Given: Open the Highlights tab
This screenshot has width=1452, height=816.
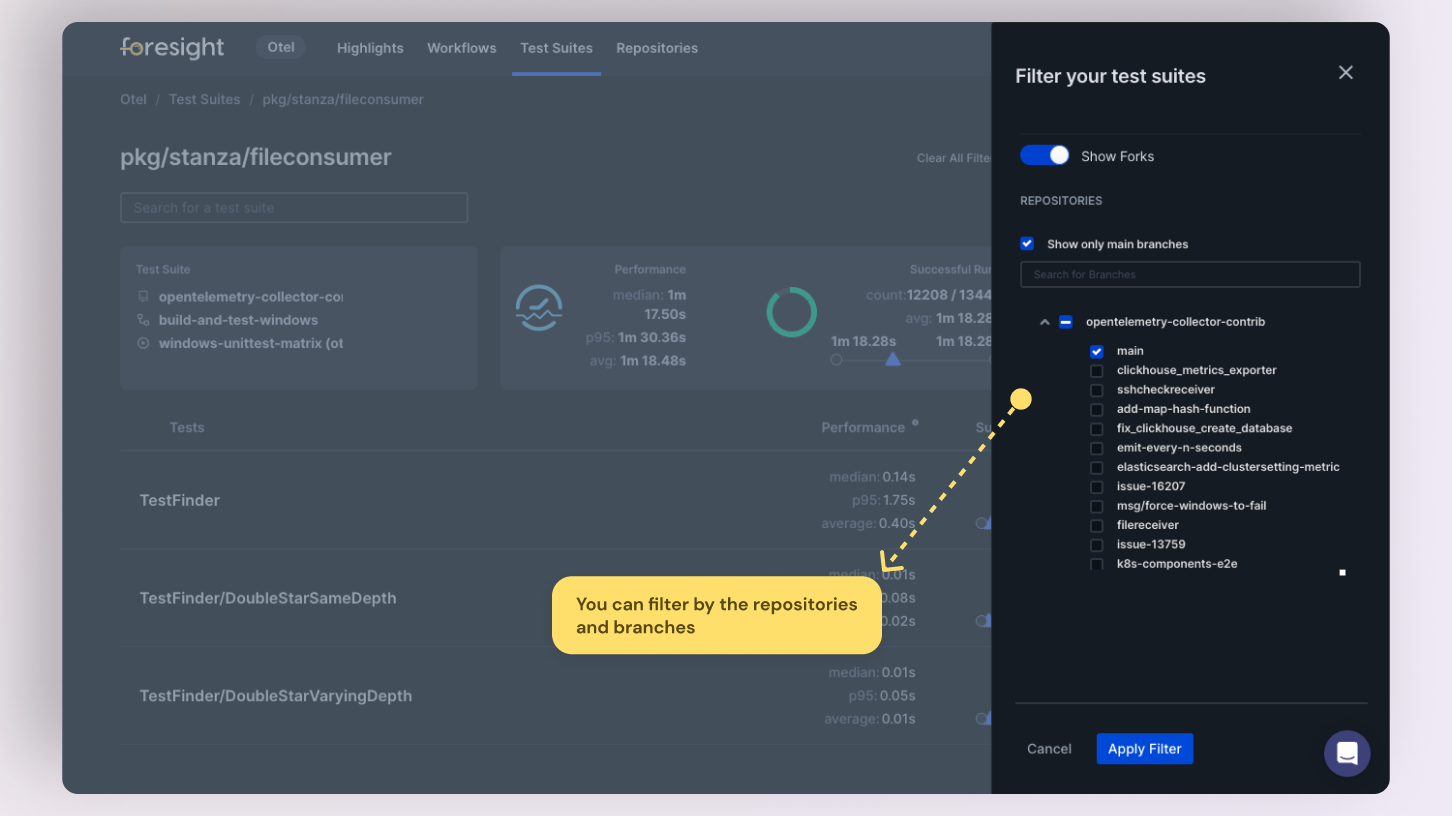Looking at the screenshot, I should tap(370, 48).
